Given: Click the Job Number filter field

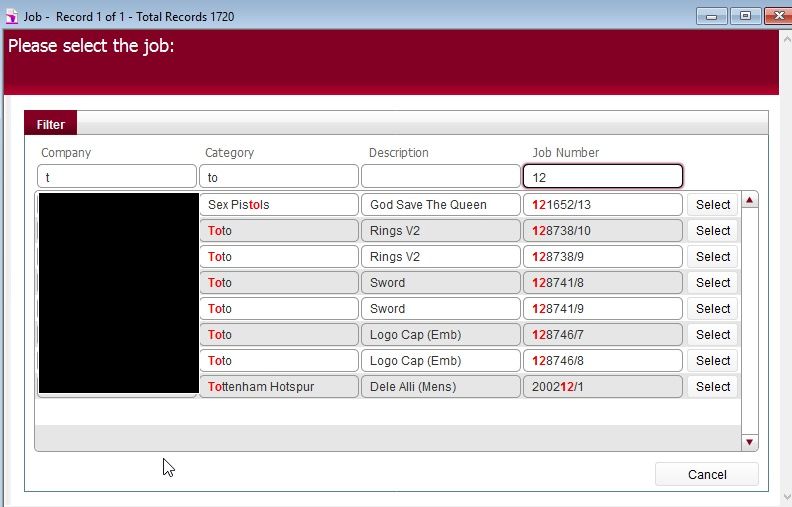Looking at the screenshot, I should click(602, 177).
